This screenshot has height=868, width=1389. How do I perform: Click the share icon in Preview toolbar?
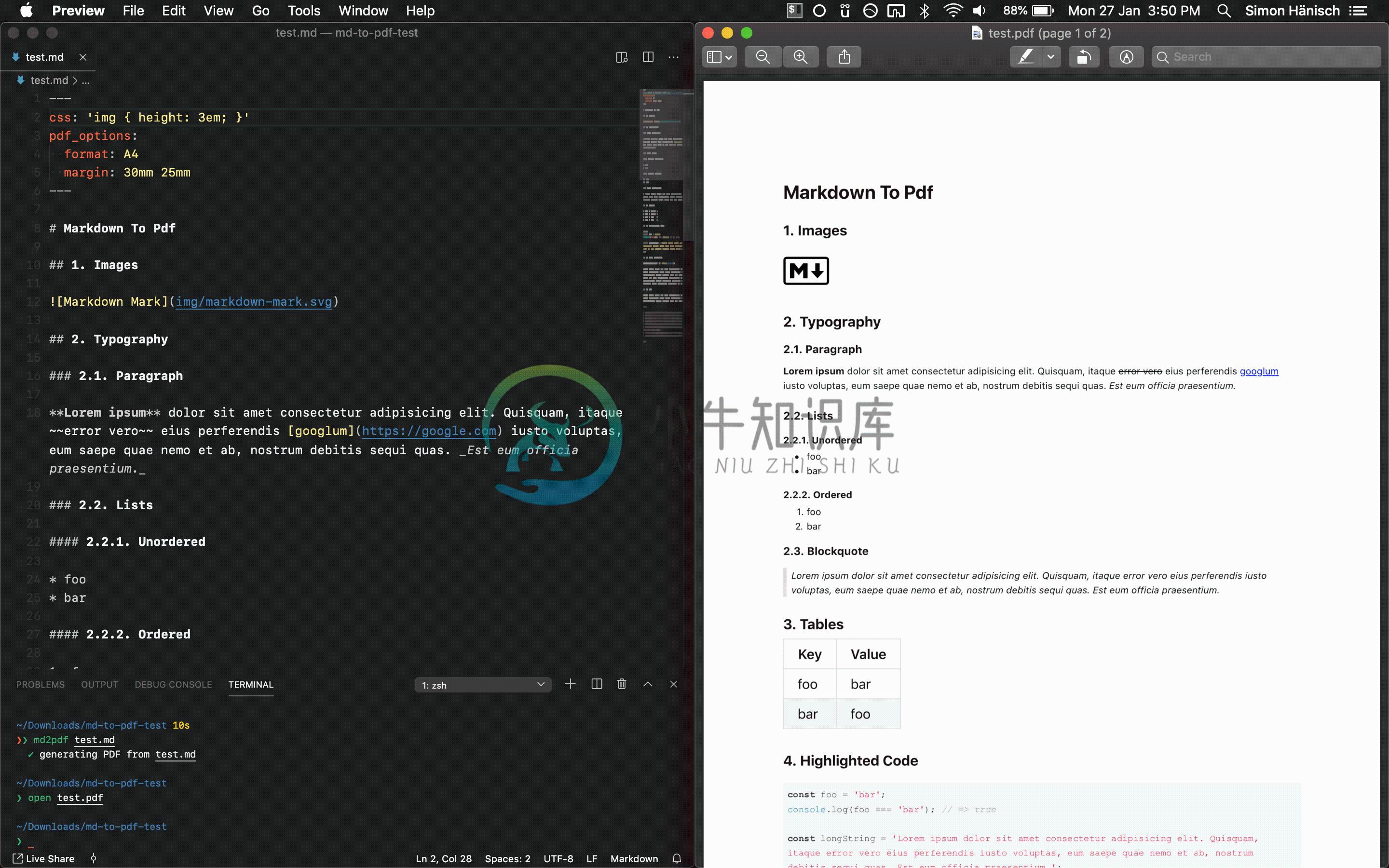(x=845, y=56)
